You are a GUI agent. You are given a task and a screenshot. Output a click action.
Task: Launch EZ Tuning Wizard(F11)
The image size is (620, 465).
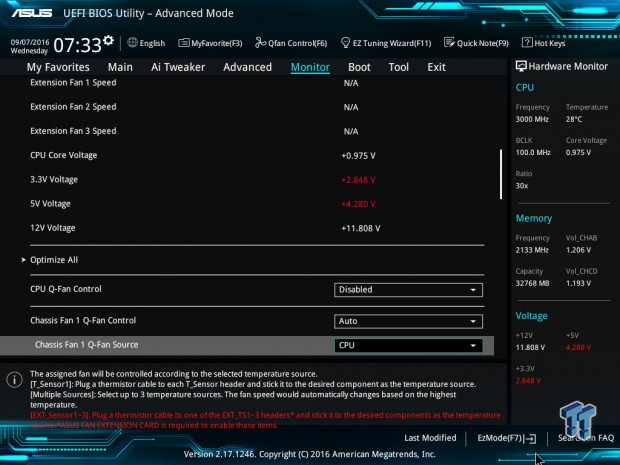pyautogui.click(x=386, y=43)
